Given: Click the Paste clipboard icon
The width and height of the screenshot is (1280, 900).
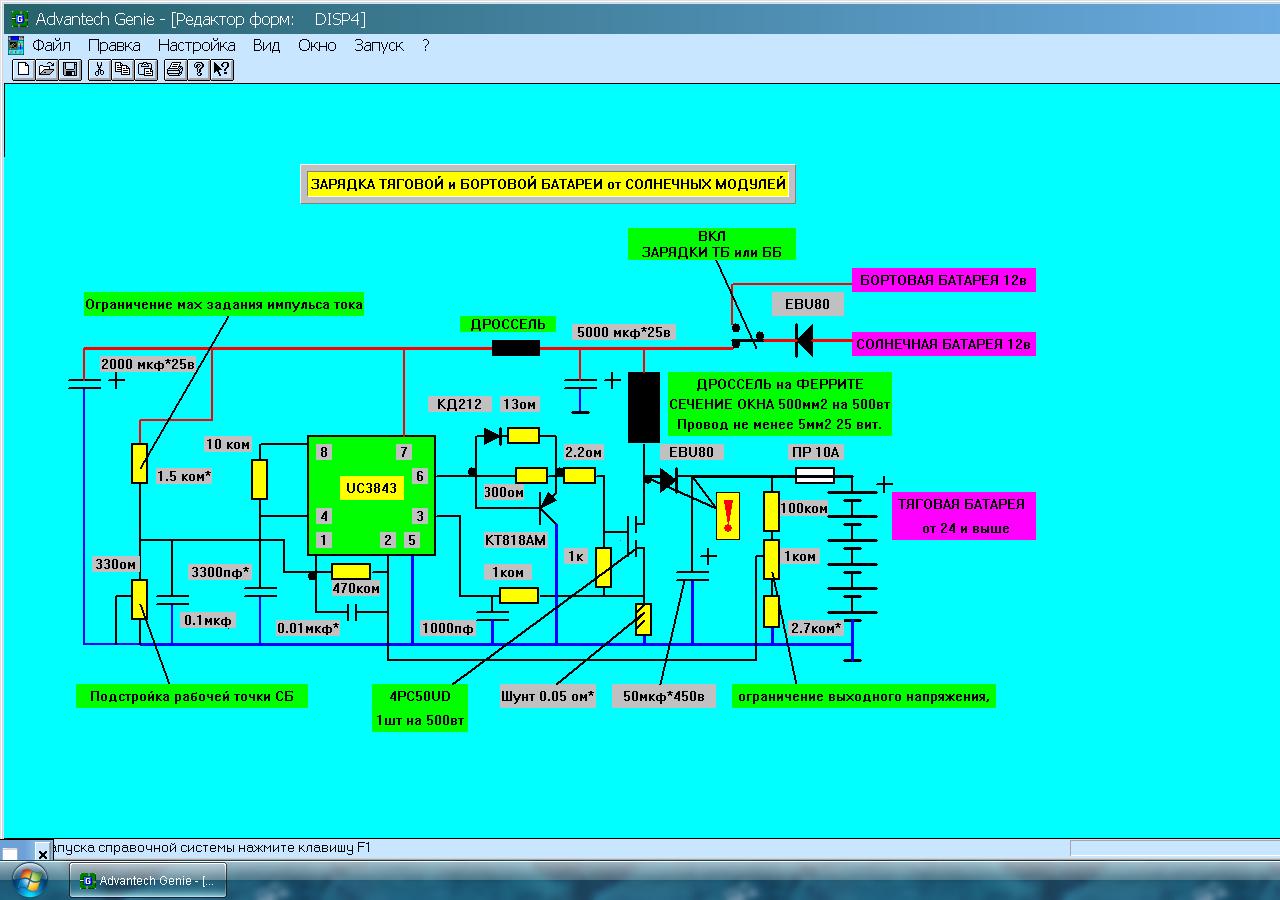Looking at the screenshot, I should click(x=146, y=69).
